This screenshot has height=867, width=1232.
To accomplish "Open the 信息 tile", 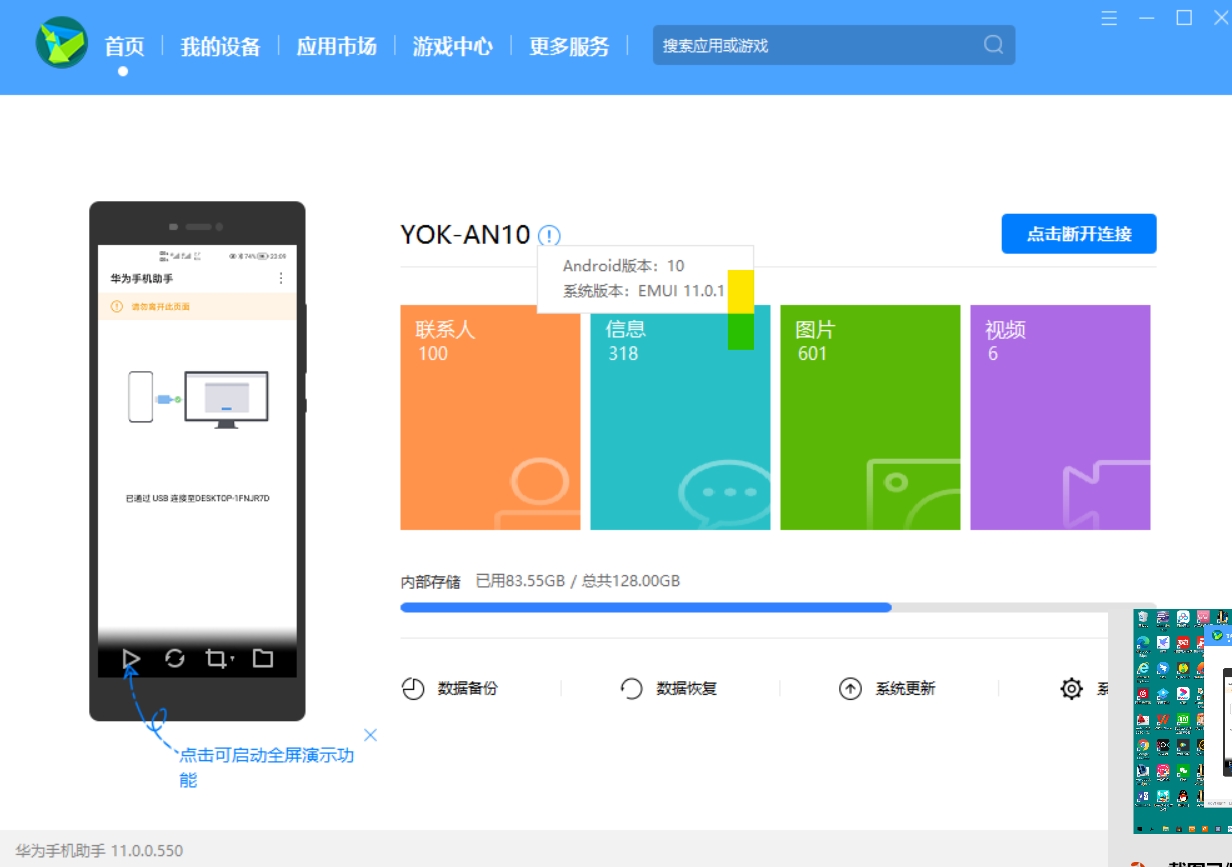I will (x=680, y=417).
